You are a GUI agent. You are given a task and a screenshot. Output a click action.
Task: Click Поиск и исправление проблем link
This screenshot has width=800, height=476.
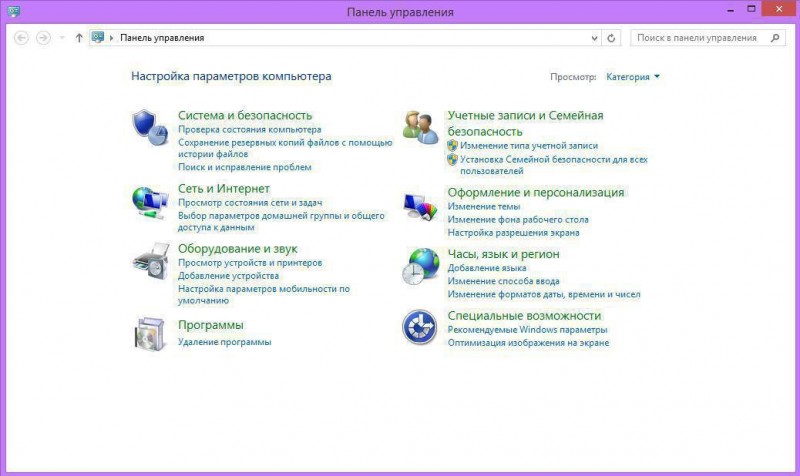244,167
